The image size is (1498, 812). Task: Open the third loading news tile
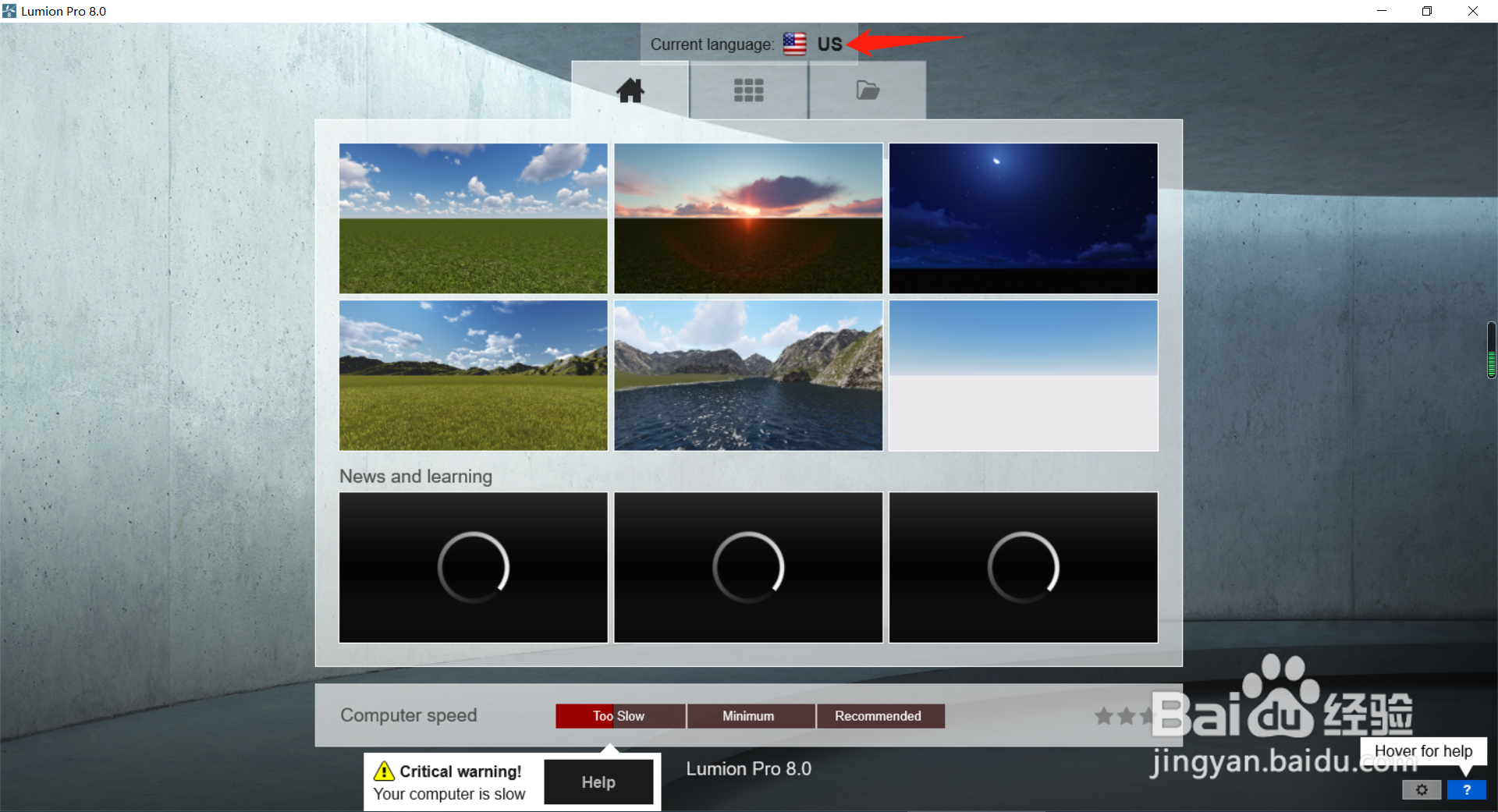[1024, 567]
